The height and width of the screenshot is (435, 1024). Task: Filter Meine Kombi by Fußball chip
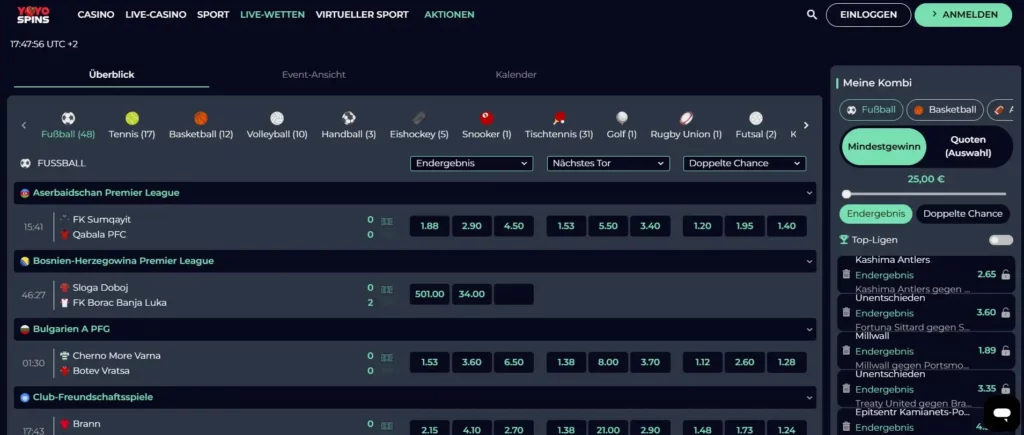(871, 110)
